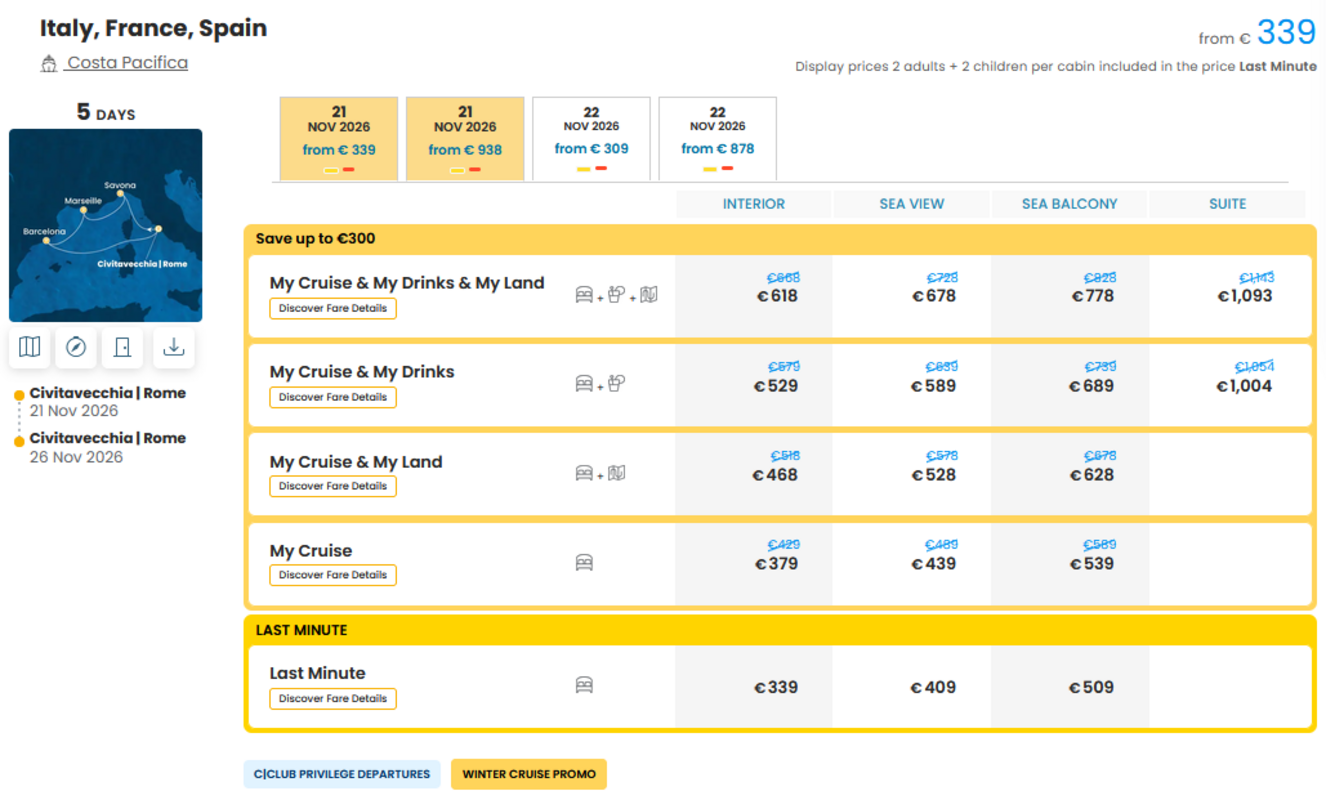Open Discover Fare Details for the Last Minute fare
The image size is (1326, 800).
[333, 699]
